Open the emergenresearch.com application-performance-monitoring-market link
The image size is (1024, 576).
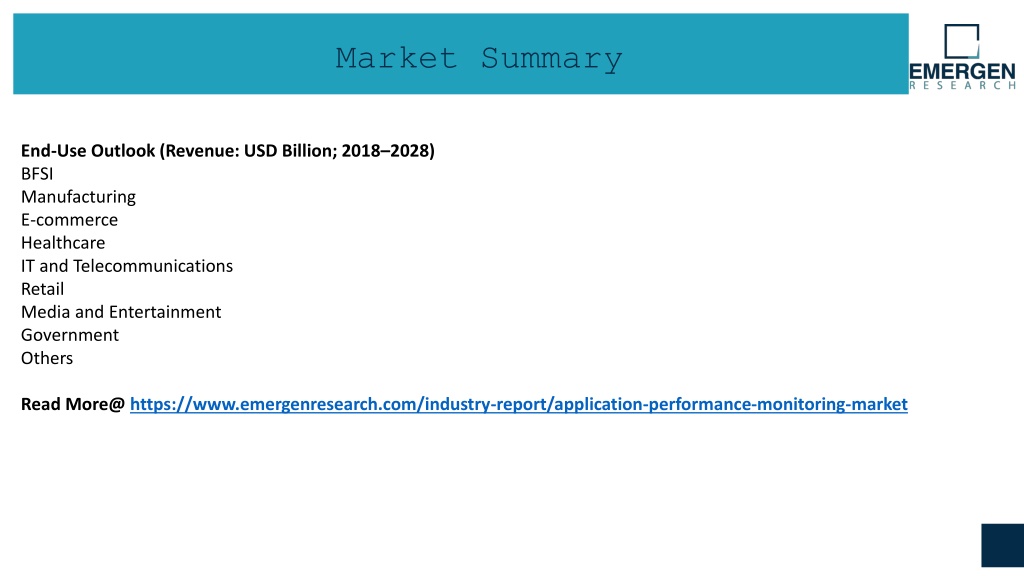519,404
